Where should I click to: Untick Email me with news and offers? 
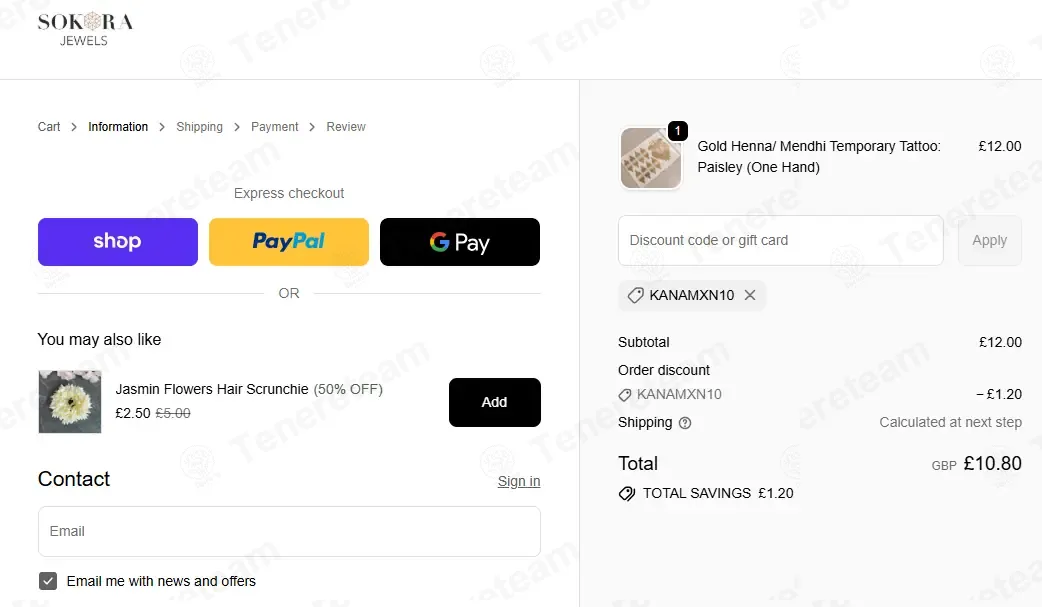point(48,581)
